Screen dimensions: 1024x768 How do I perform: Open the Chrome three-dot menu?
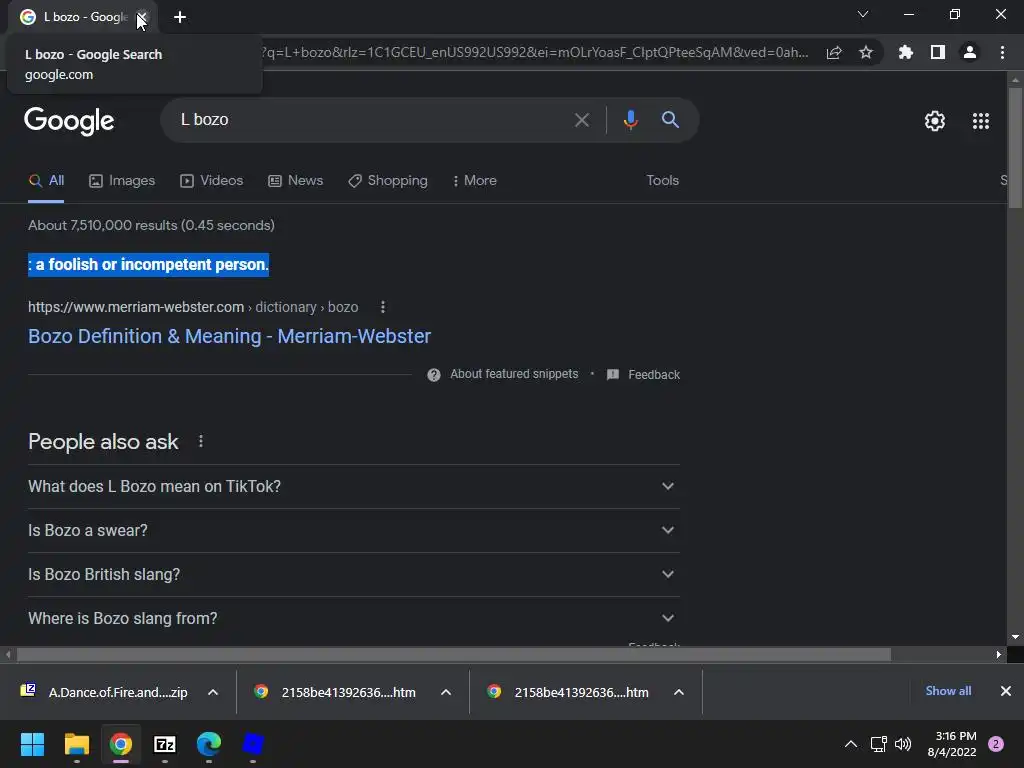click(1002, 52)
